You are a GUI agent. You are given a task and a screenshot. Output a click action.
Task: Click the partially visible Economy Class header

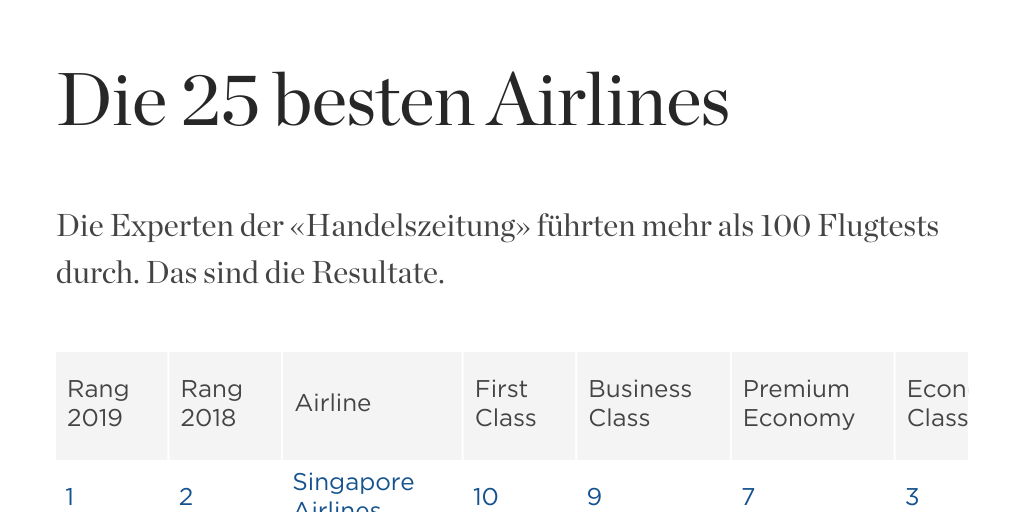pyautogui.click(x=936, y=403)
